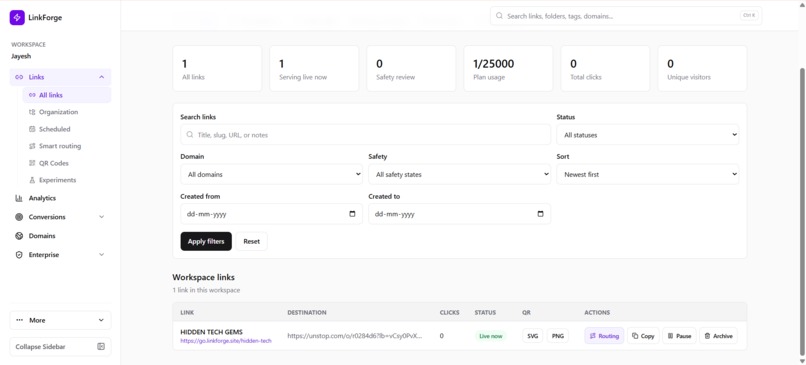
Task: Click the Unique visitors stat card
Action: click(702, 68)
